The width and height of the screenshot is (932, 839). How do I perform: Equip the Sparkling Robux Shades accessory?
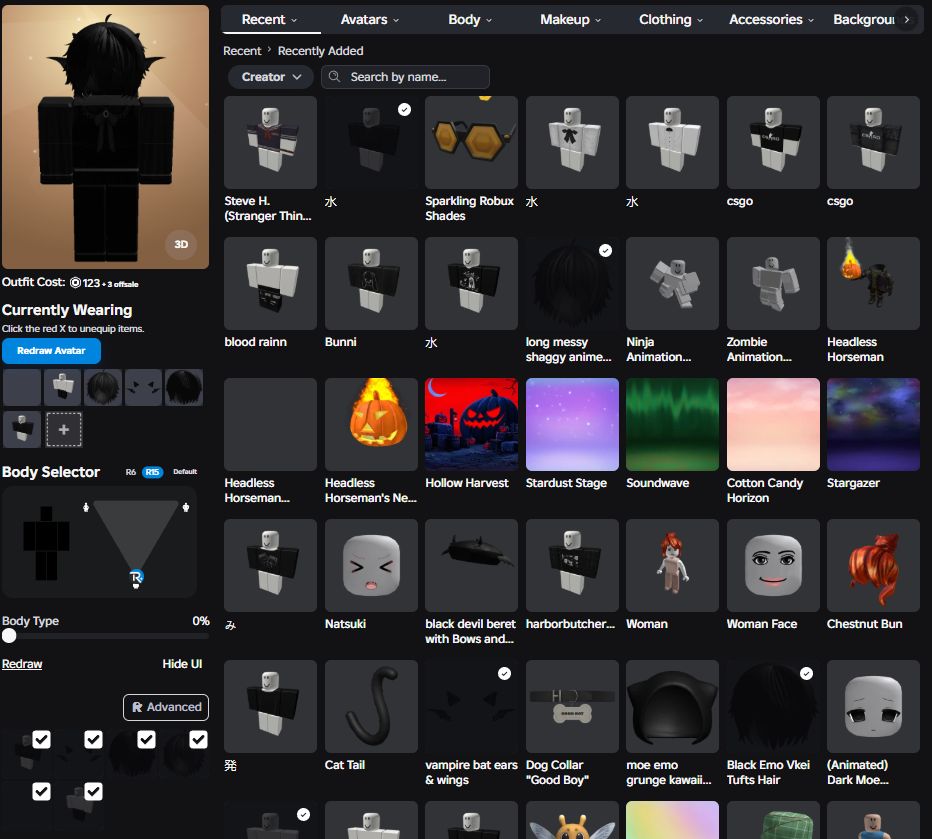(x=471, y=143)
